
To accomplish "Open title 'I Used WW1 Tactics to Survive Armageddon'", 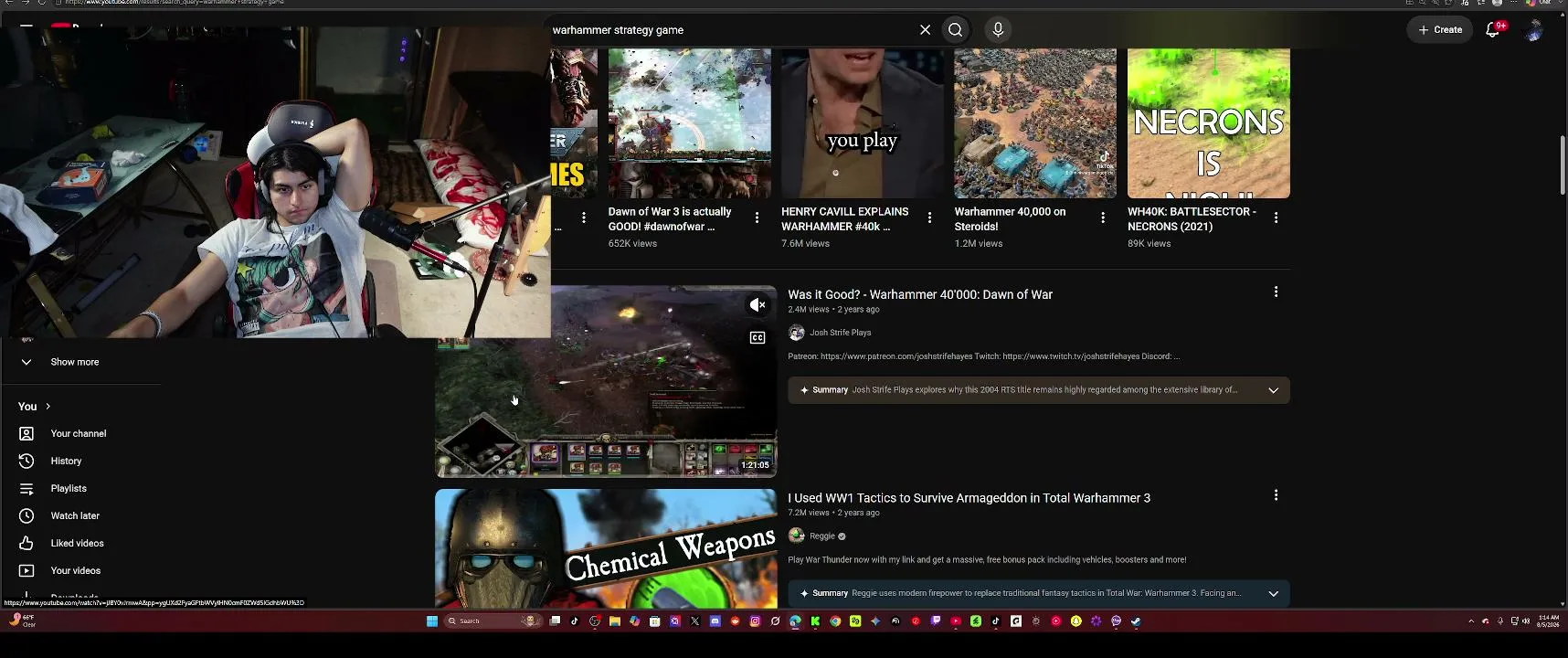I will 969,498.
